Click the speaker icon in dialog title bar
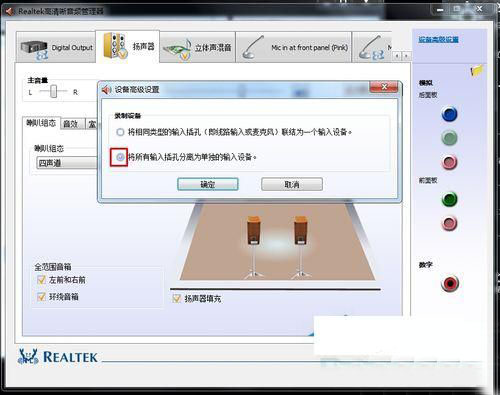Viewport: 500px width, 395px height. click(106, 89)
